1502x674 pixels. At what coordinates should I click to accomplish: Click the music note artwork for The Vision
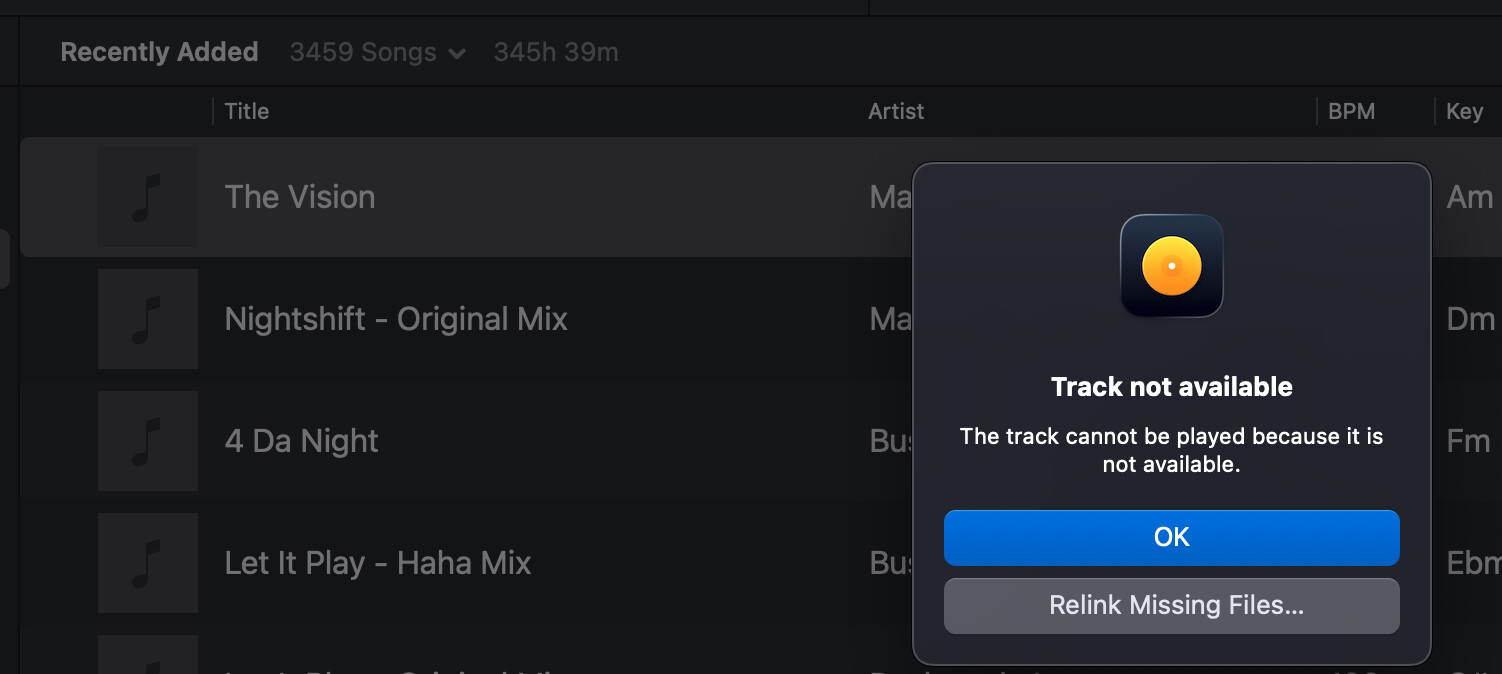pos(147,197)
